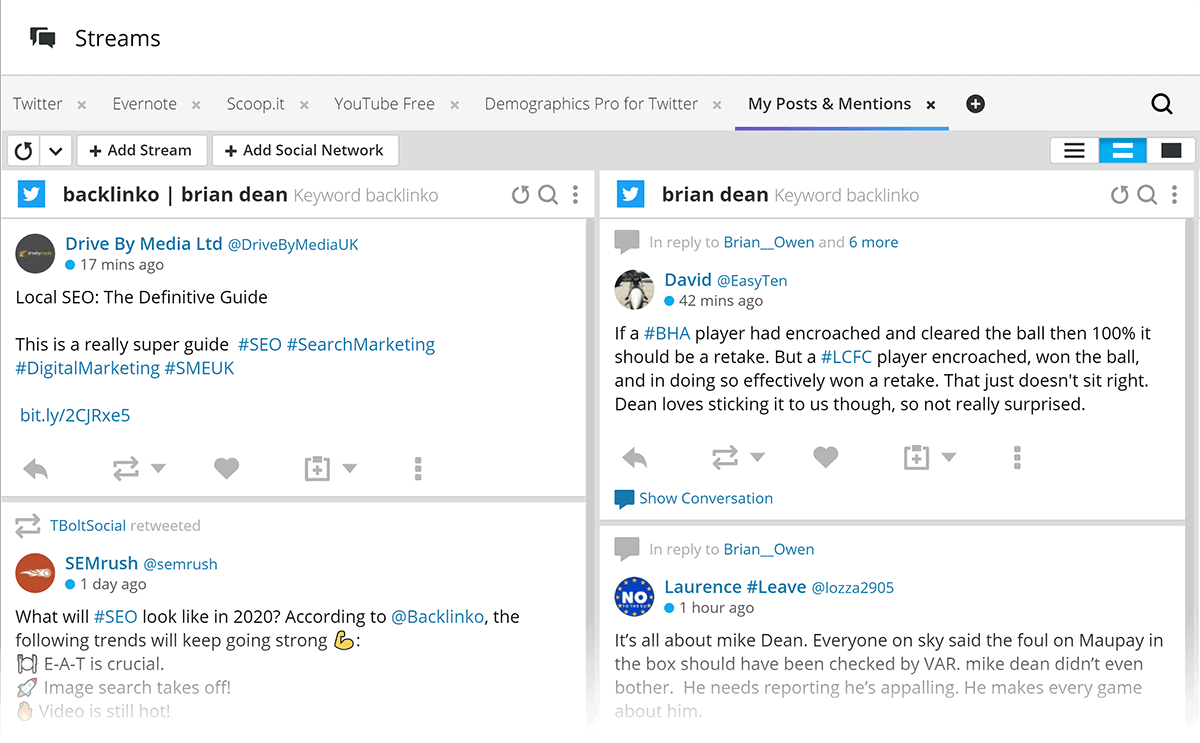
Task: Refresh the brian dean stream
Action: (1120, 195)
